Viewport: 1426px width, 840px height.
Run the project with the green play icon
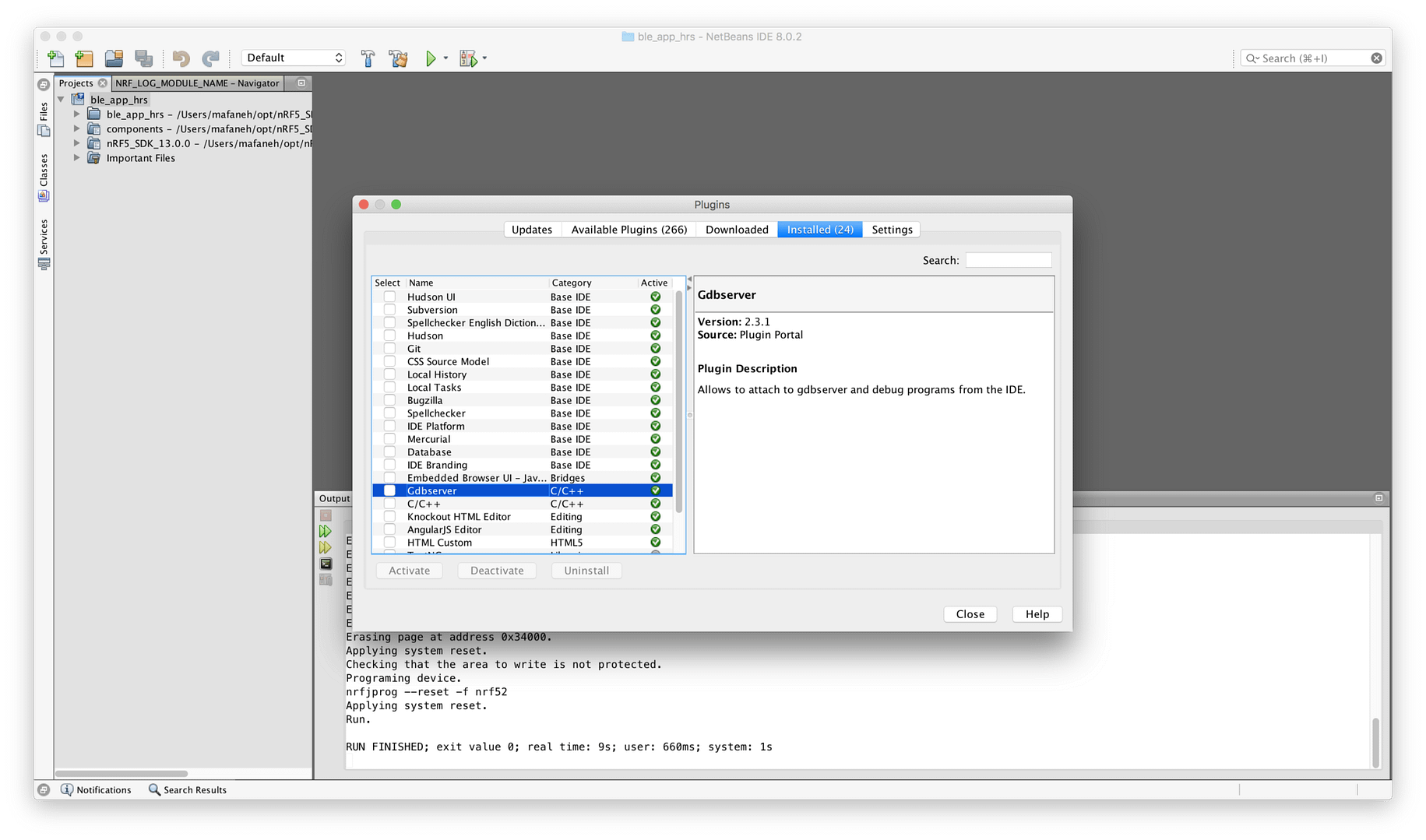431,58
